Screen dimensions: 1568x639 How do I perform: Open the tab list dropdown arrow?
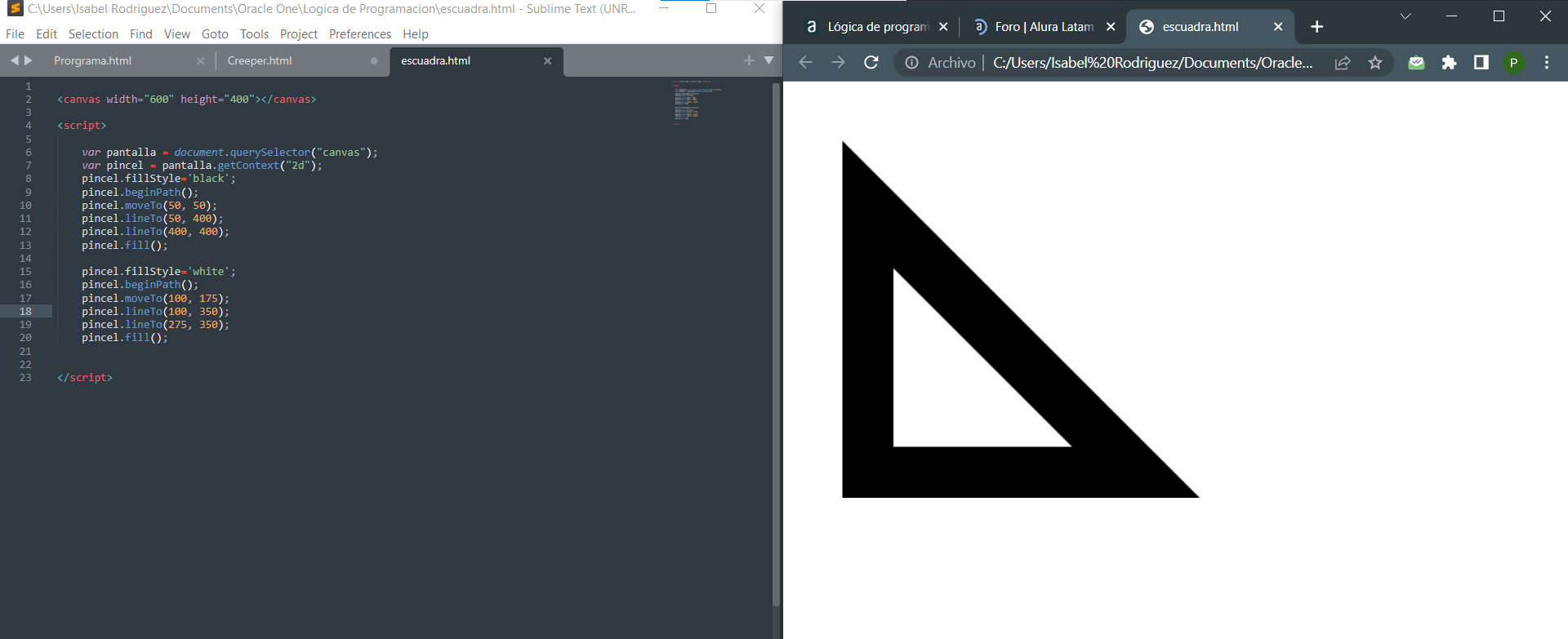768,60
